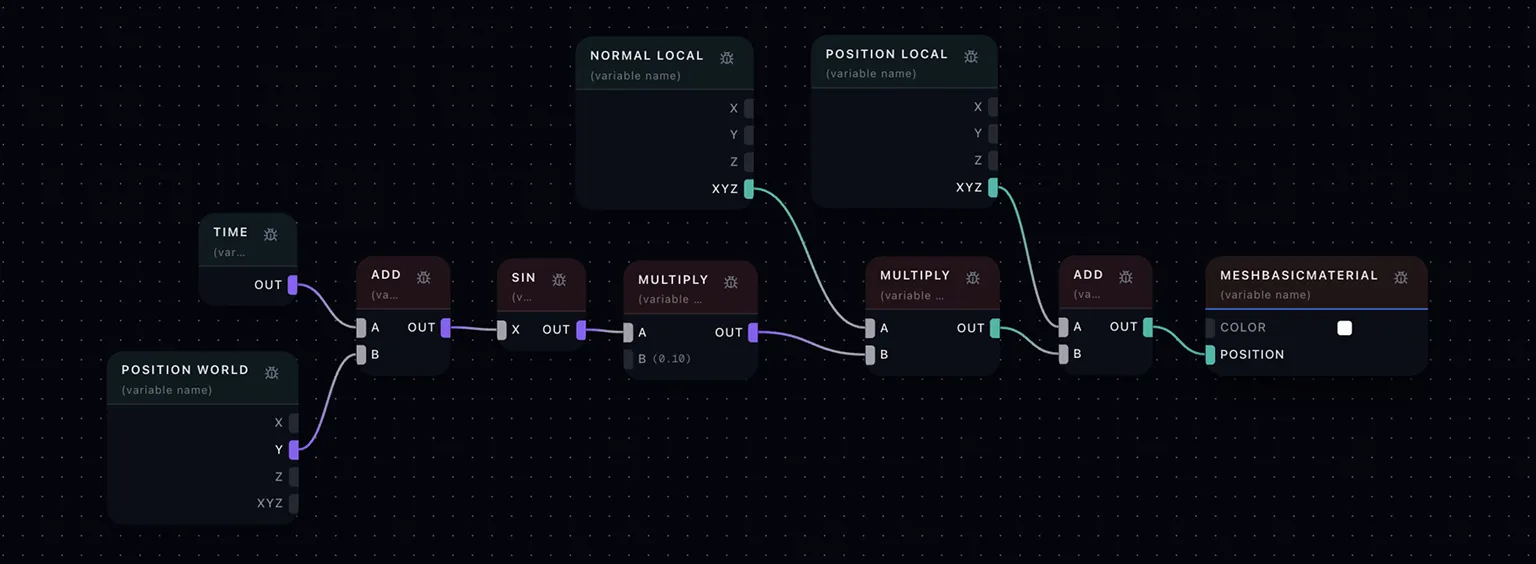Click the Y output port of NORMAL LOCAL
This screenshot has height=564, width=1536.
(748, 136)
